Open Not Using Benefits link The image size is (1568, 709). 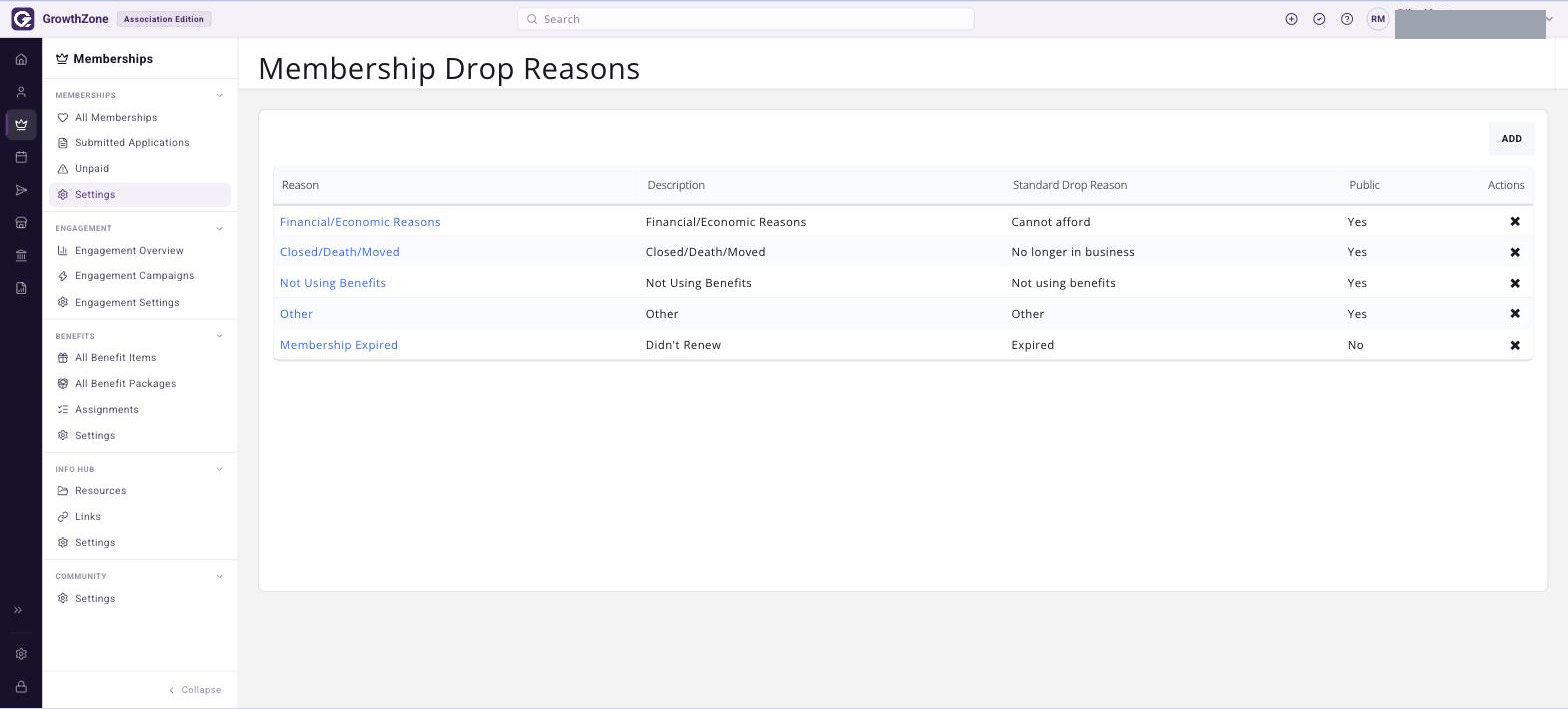(x=333, y=283)
